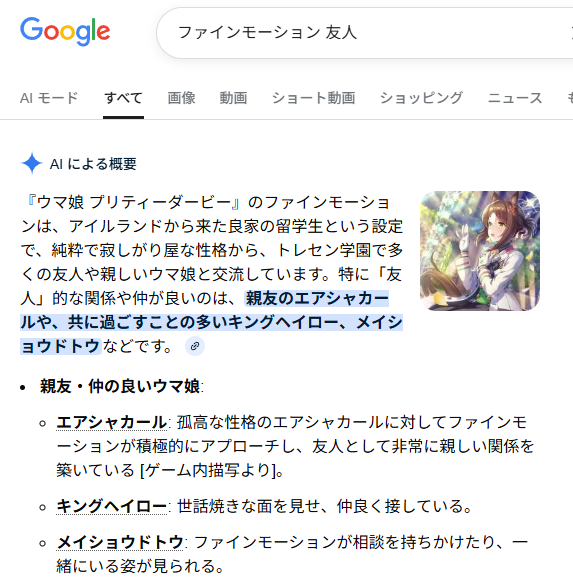Click the Google logo
Screen dimensions: 573x583
pyautogui.click(x=65, y=31)
